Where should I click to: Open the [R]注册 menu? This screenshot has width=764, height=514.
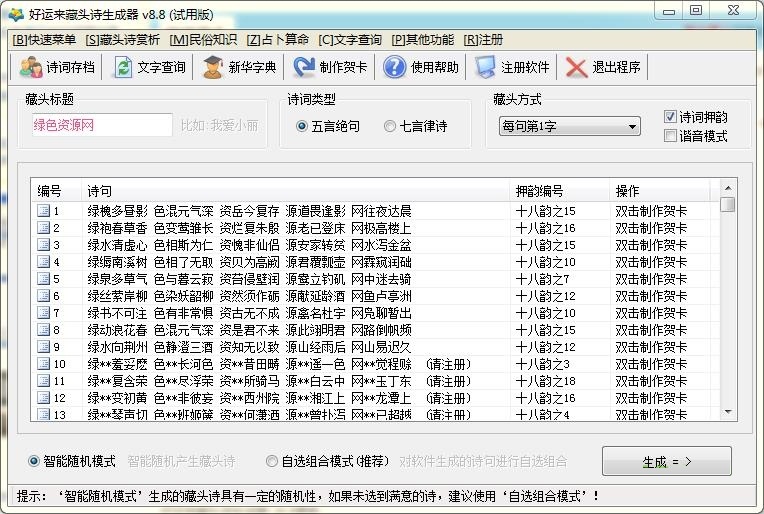coord(483,40)
